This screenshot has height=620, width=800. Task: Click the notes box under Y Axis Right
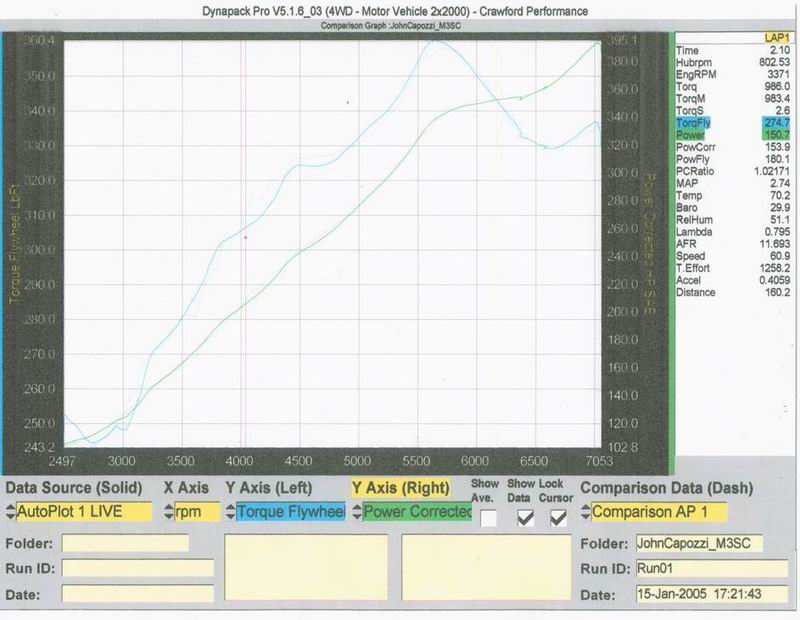(x=486, y=567)
